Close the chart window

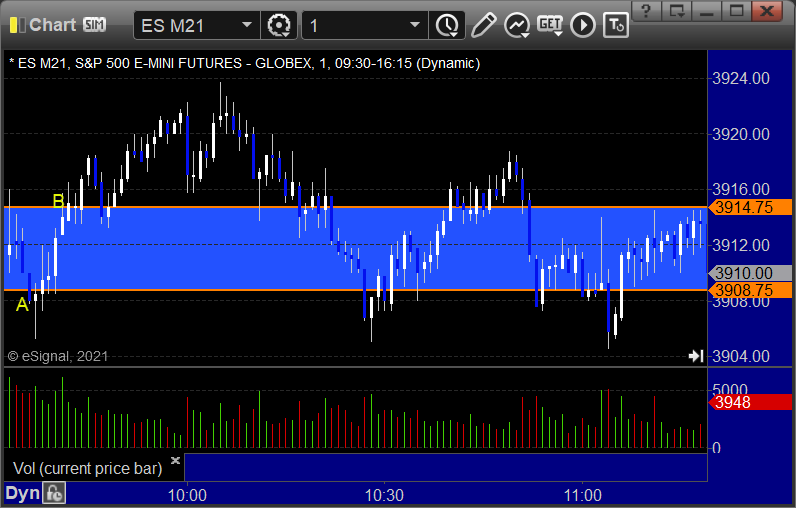click(768, 11)
